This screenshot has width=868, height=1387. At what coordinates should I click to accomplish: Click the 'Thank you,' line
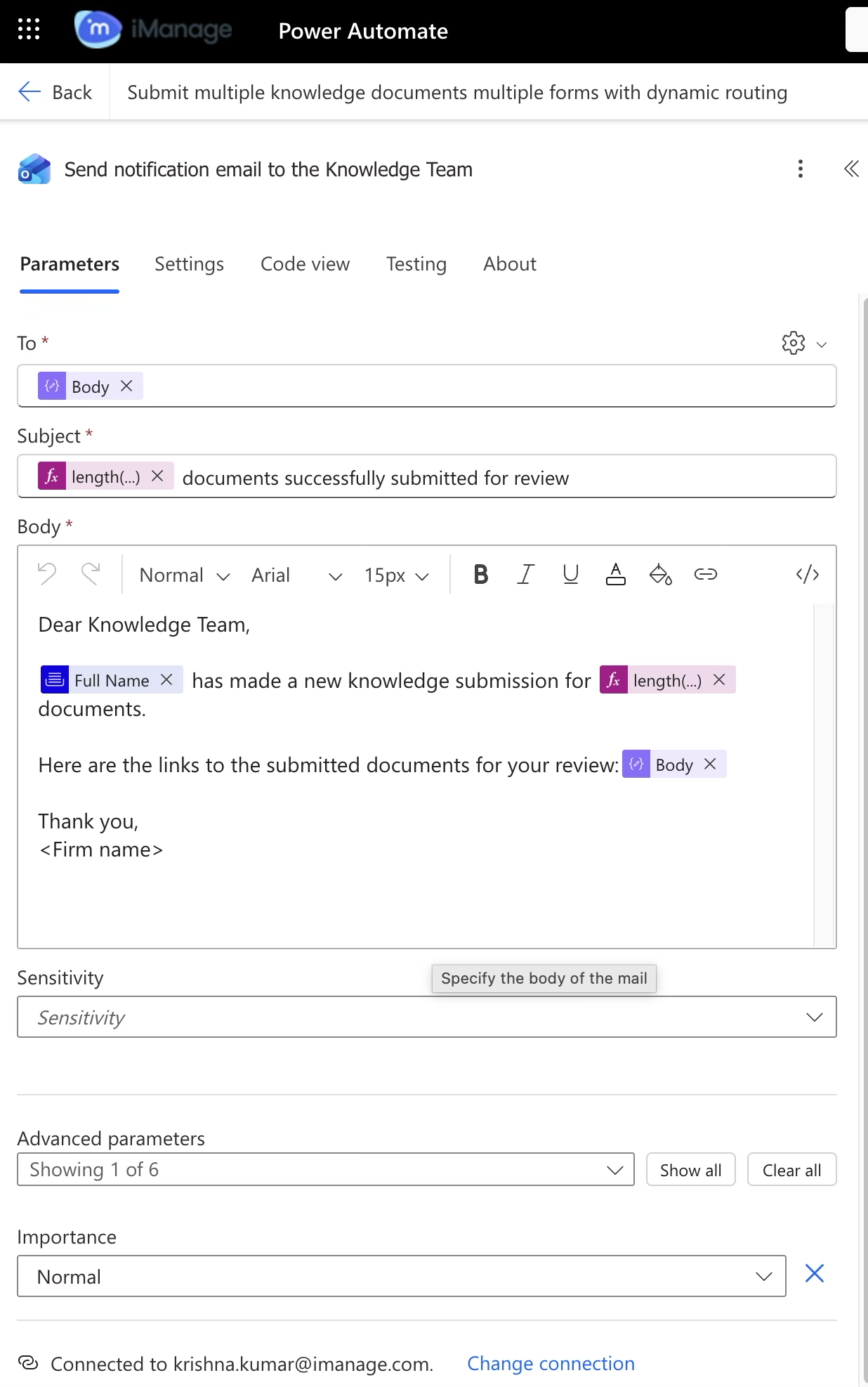coord(88,821)
